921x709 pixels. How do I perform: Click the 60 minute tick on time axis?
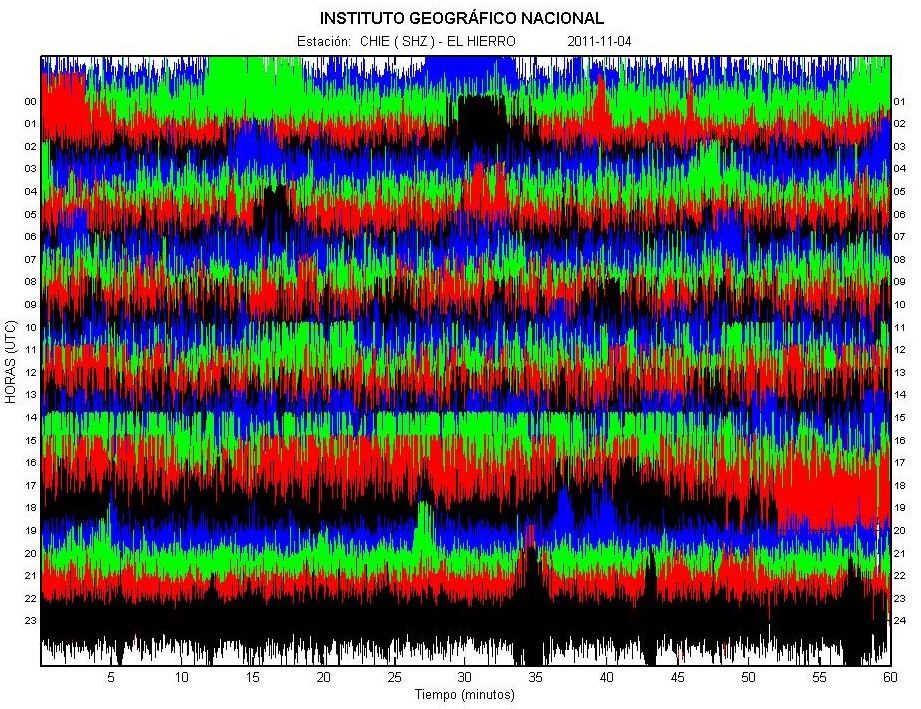click(889, 678)
